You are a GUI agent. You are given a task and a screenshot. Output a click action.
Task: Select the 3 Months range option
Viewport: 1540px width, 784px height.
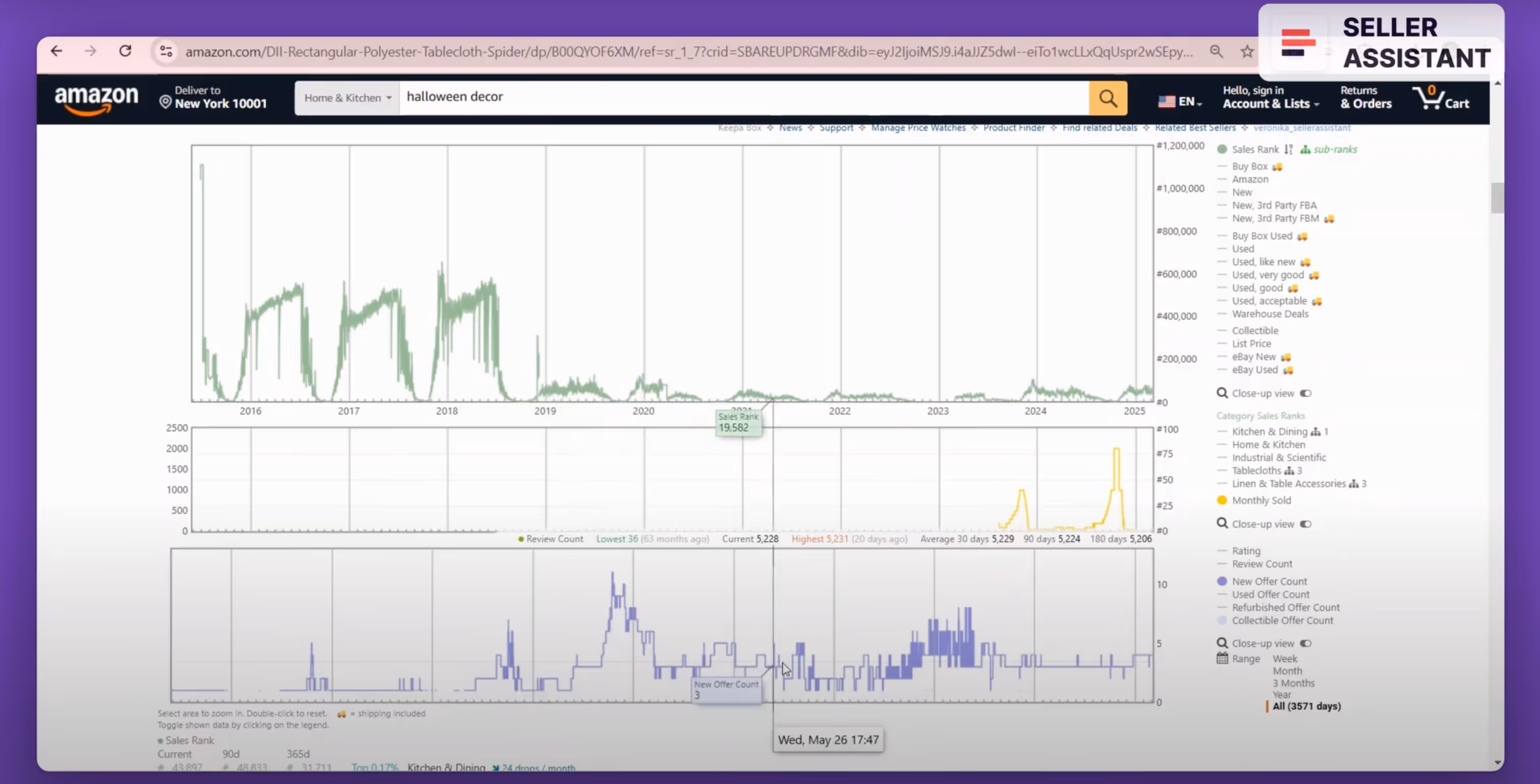(1293, 683)
